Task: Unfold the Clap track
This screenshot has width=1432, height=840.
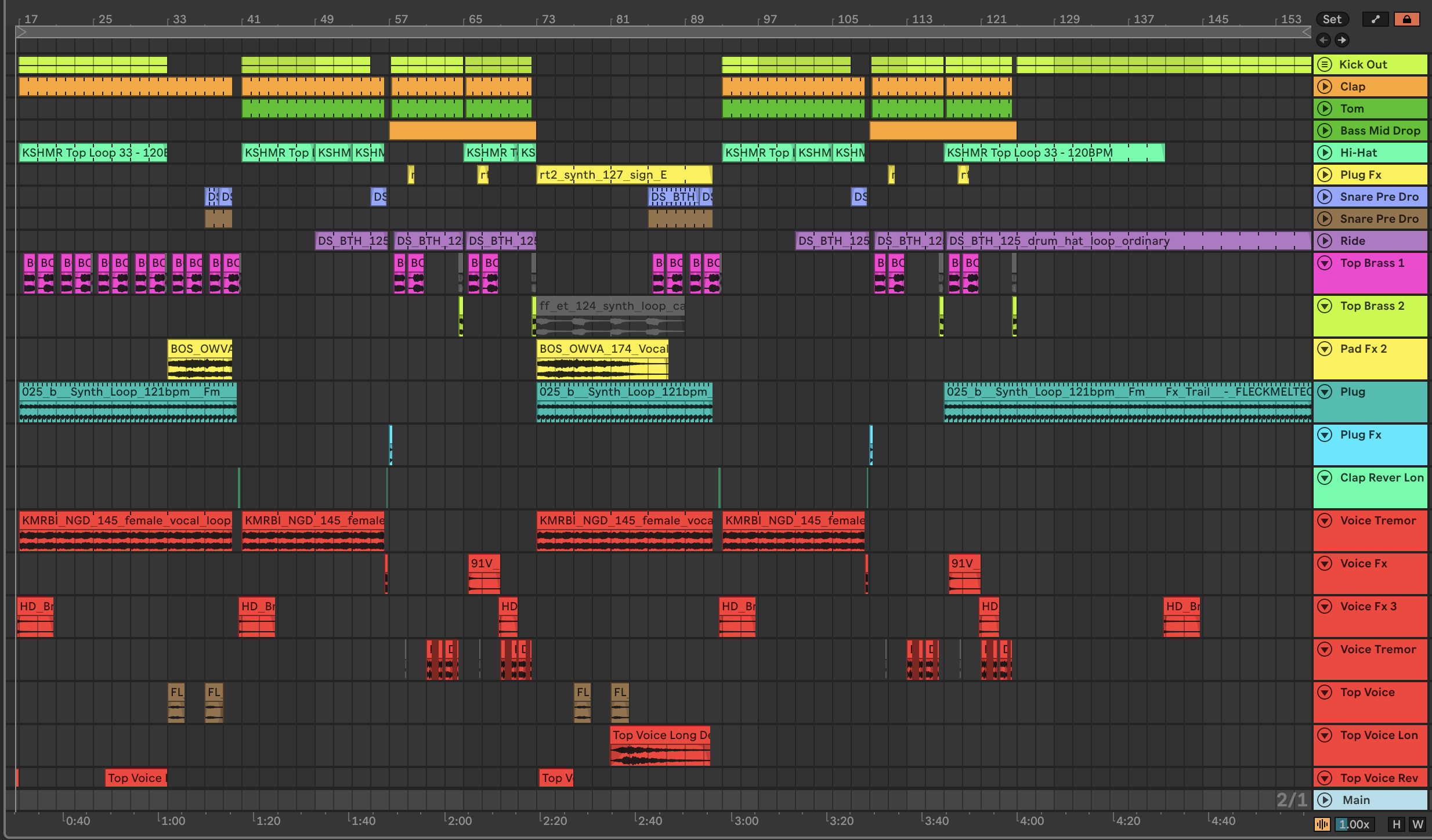Action: click(1325, 86)
